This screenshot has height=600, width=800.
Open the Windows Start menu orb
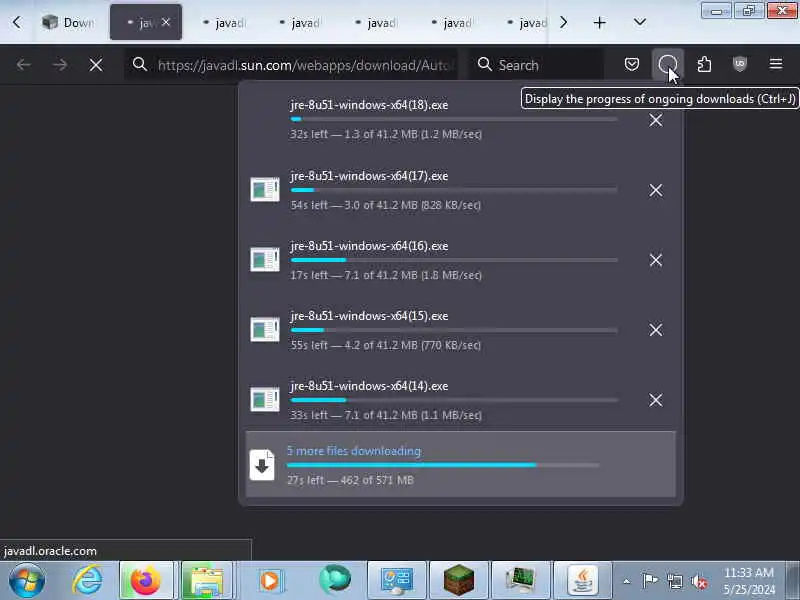(27, 581)
